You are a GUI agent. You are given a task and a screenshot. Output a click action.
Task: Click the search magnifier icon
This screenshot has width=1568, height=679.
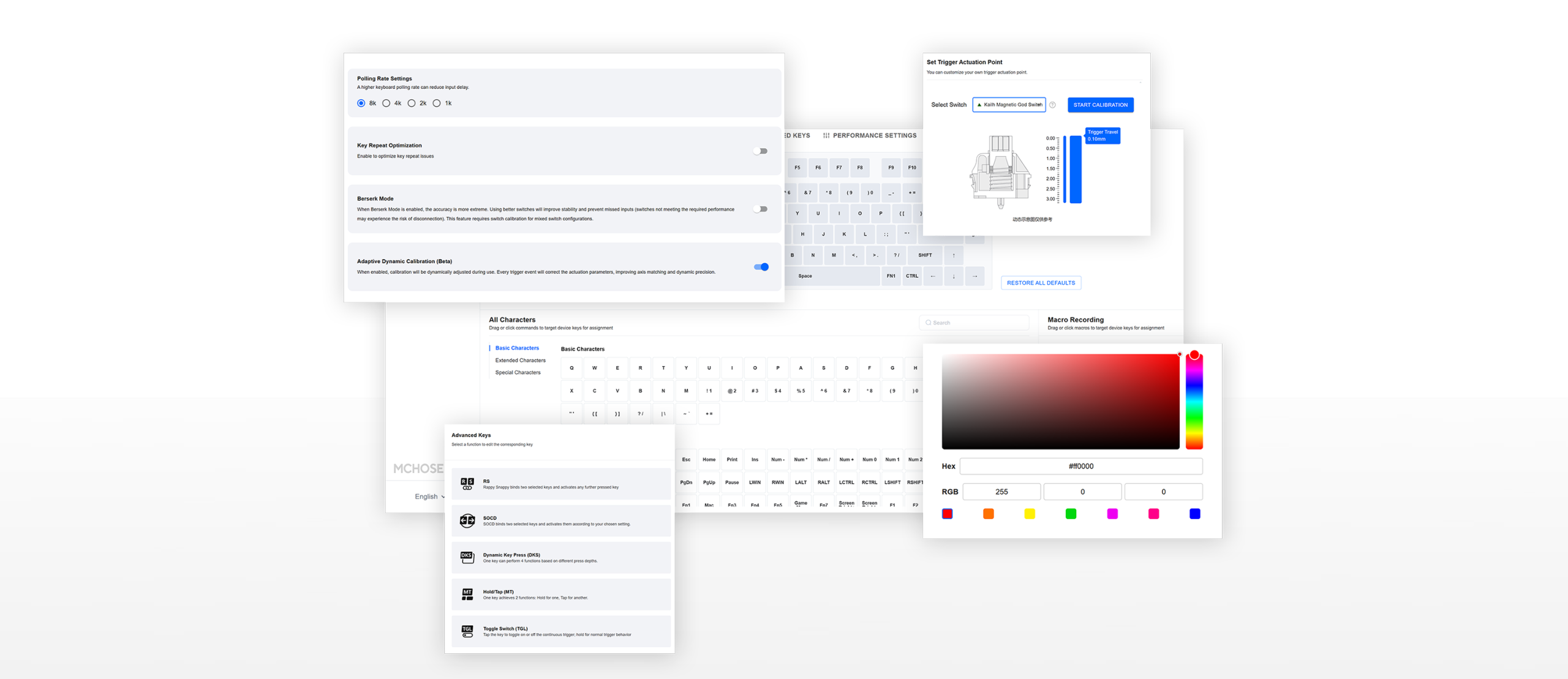tap(928, 323)
